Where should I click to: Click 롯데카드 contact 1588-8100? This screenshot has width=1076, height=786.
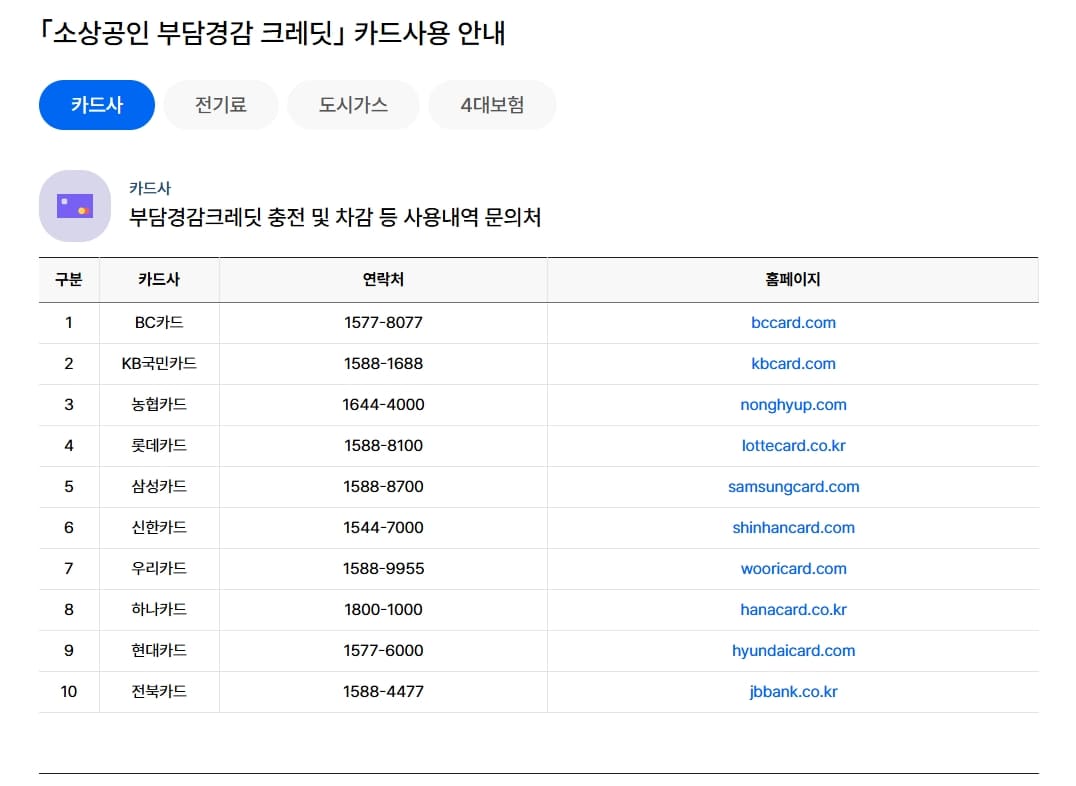tap(383, 446)
